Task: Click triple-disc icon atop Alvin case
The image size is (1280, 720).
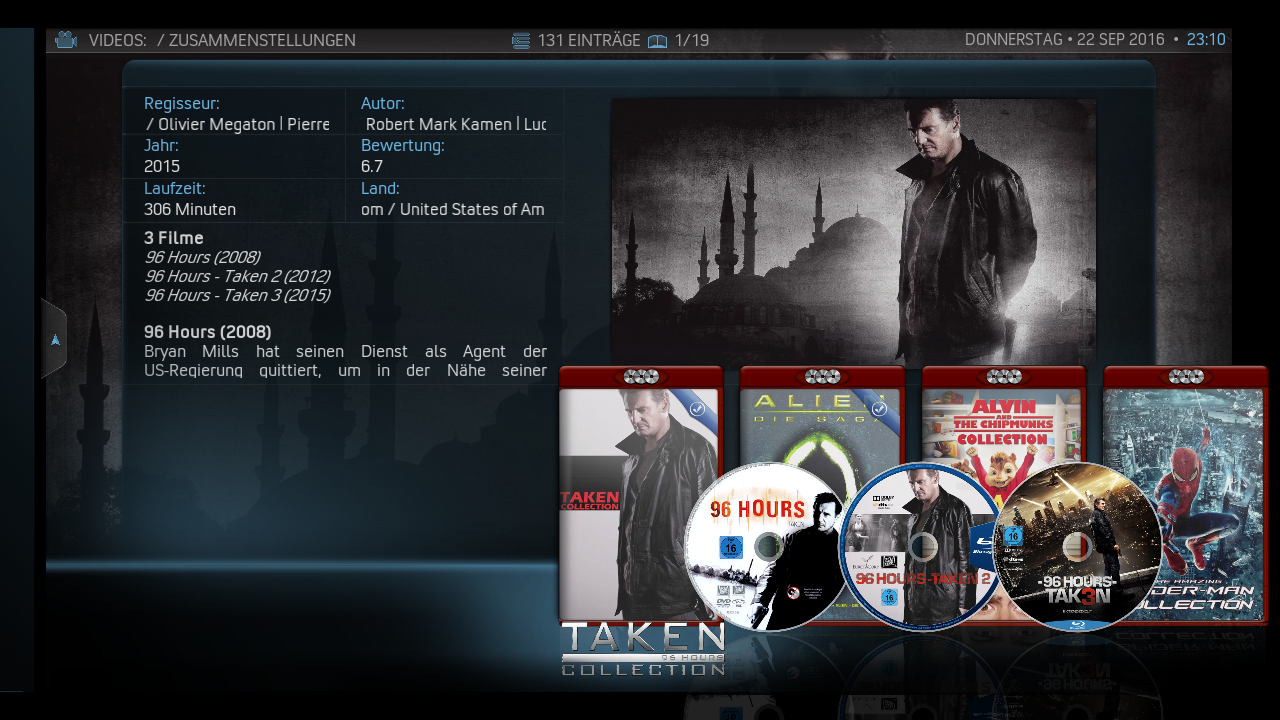Action: (1004, 377)
